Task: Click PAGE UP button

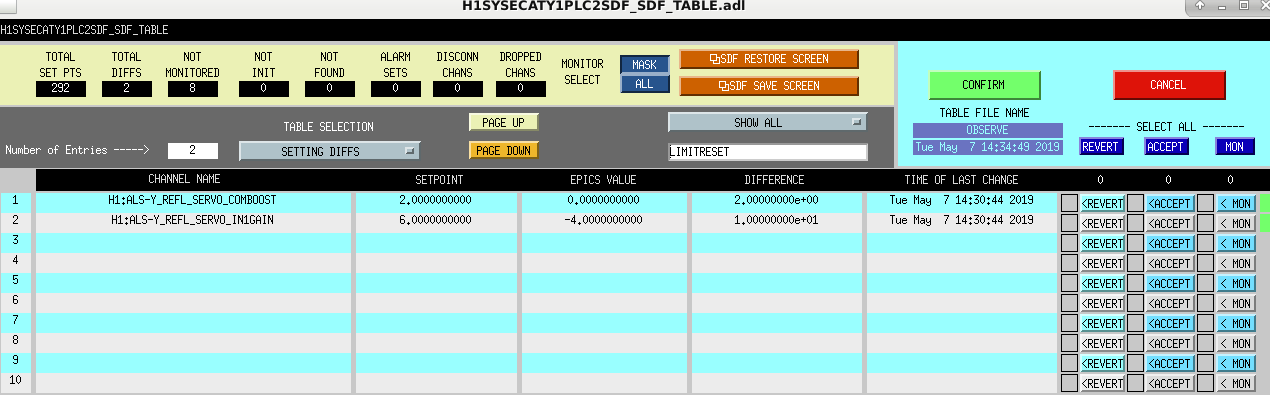Action: point(503,122)
